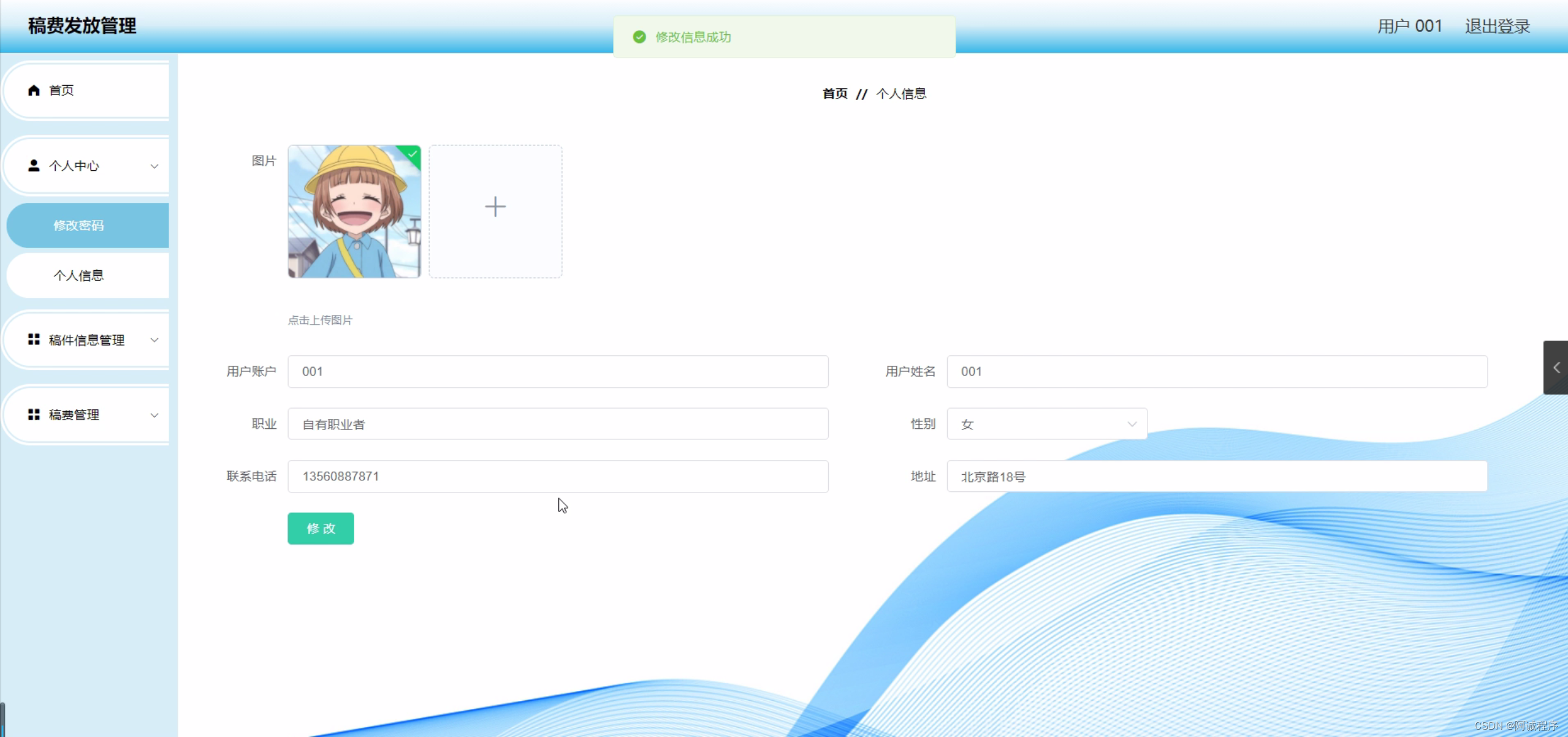Screen dimensions: 1568x737
Task: Click the grid icon next to 稿费管理
Action: (x=34, y=415)
